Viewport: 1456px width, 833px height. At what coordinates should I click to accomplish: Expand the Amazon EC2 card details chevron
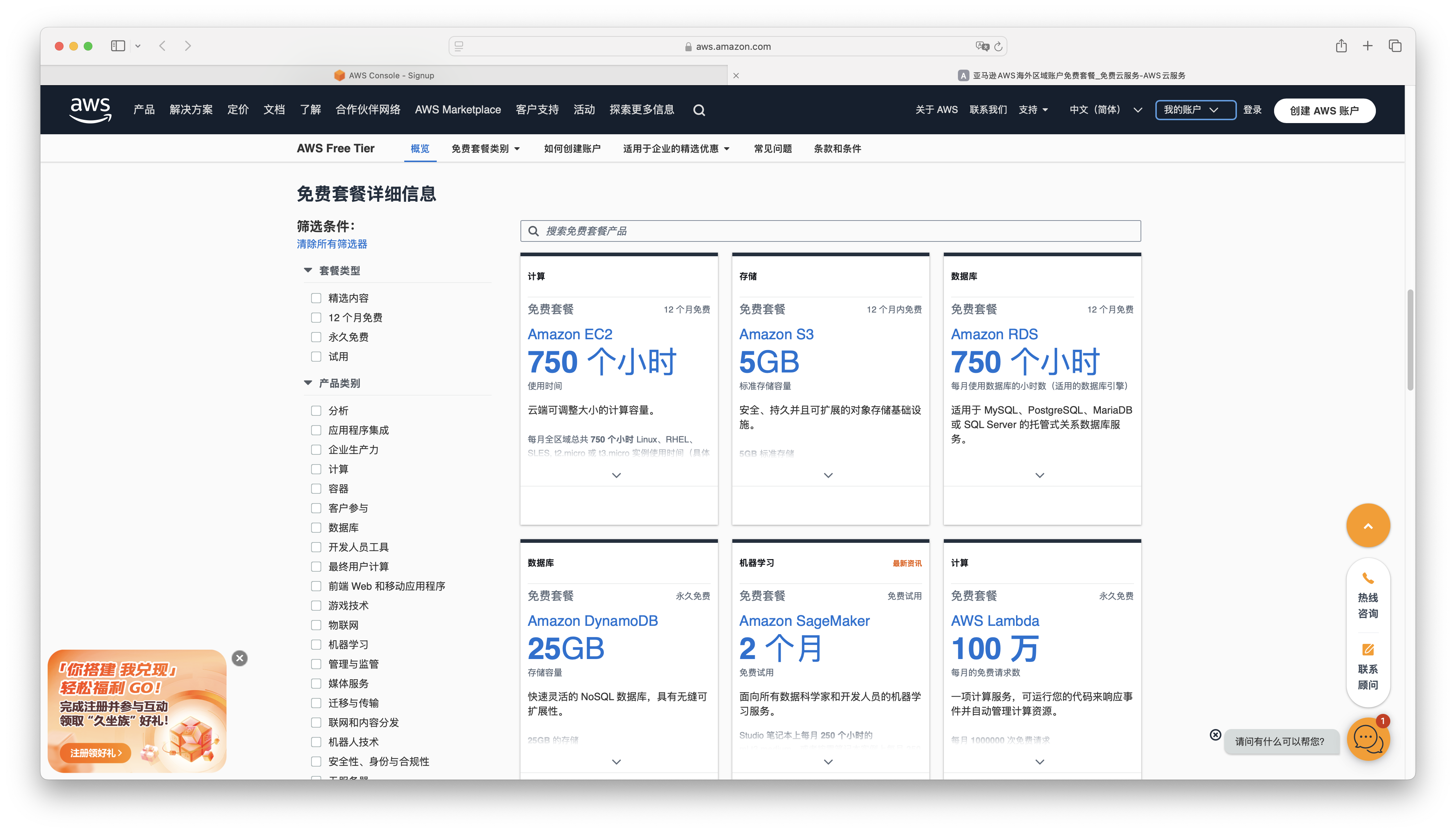(616, 475)
